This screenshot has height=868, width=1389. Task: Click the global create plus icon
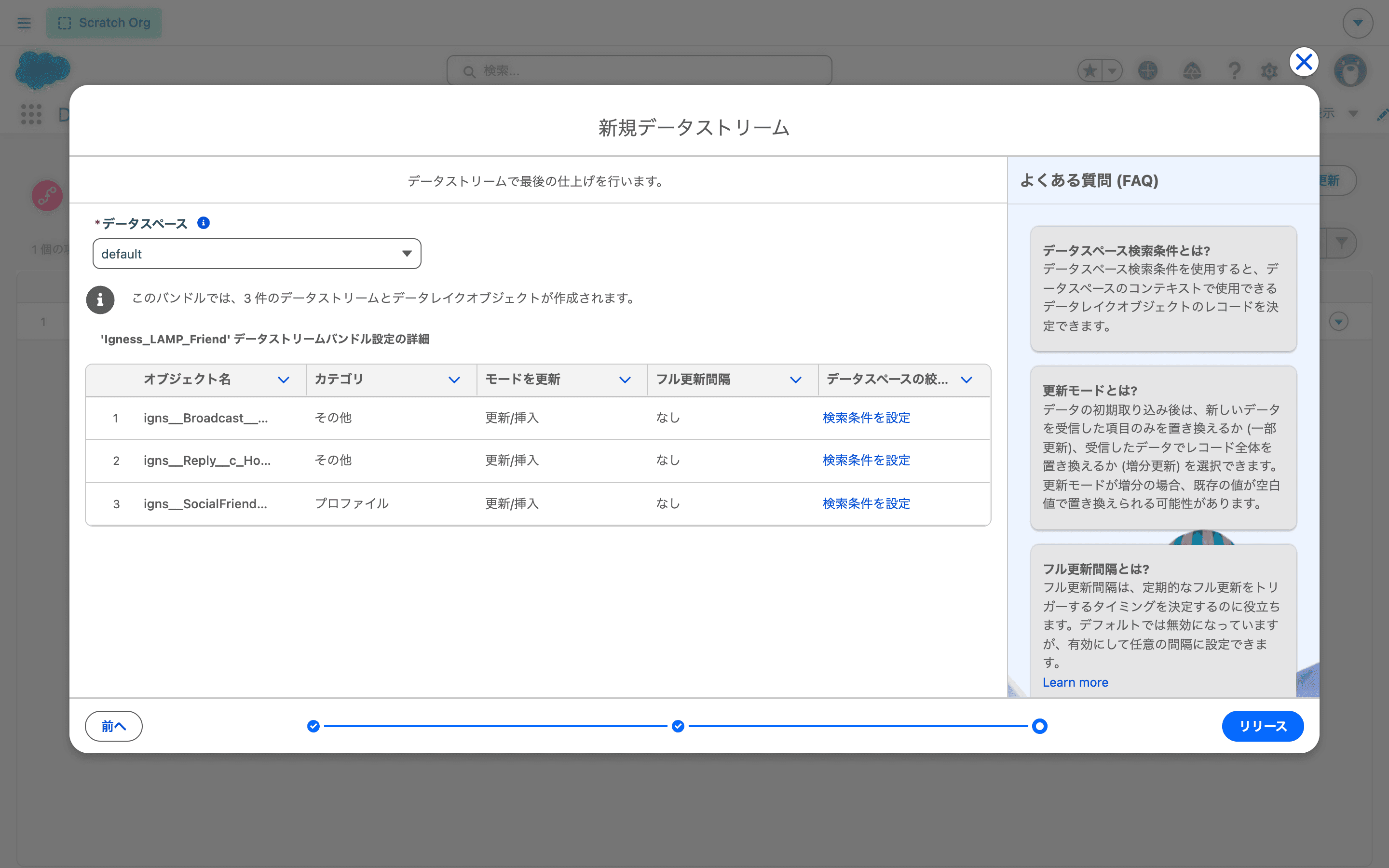click(x=1147, y=70)
